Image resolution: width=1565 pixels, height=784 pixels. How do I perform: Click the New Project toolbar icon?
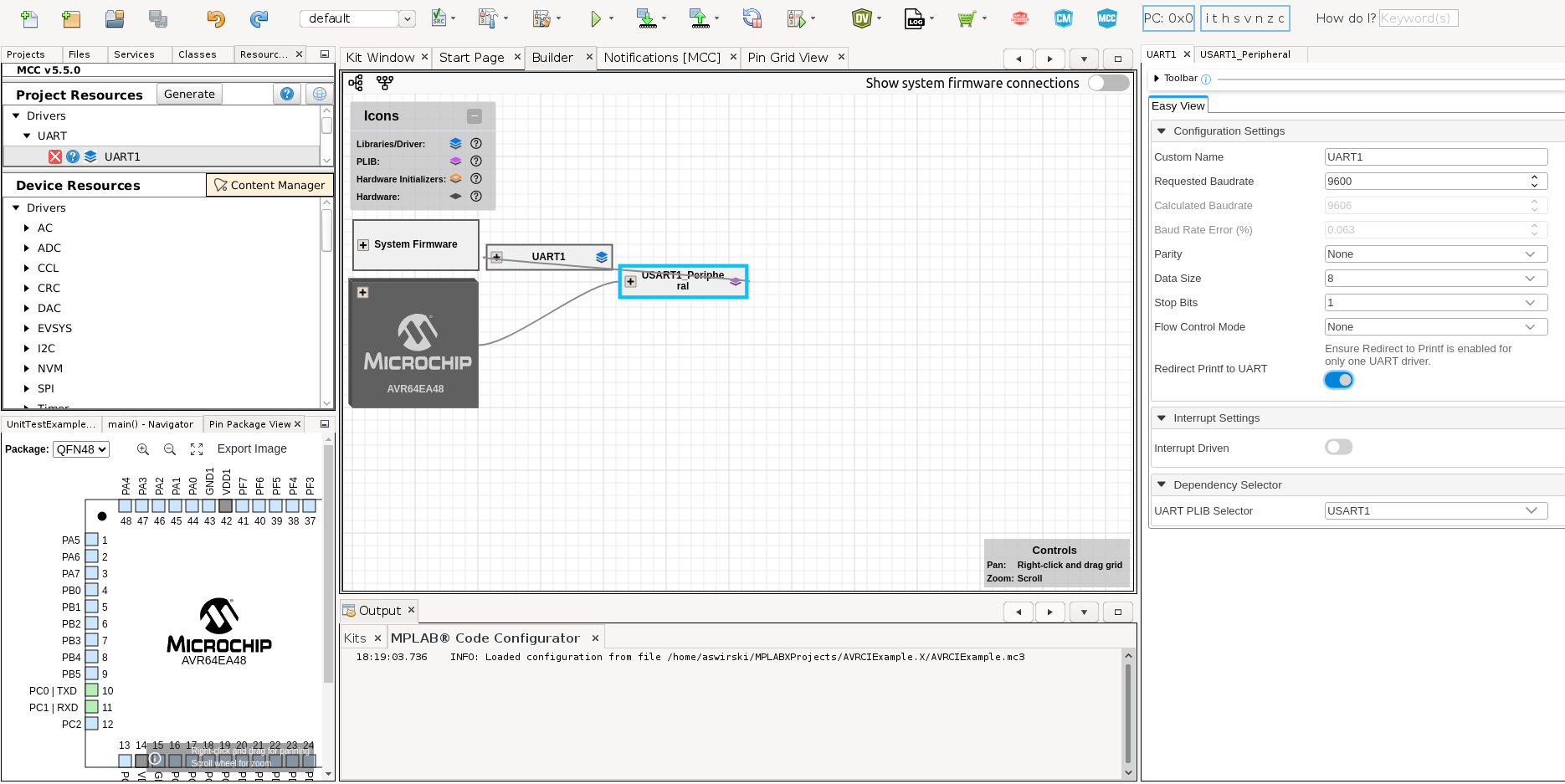coord(71,18)
